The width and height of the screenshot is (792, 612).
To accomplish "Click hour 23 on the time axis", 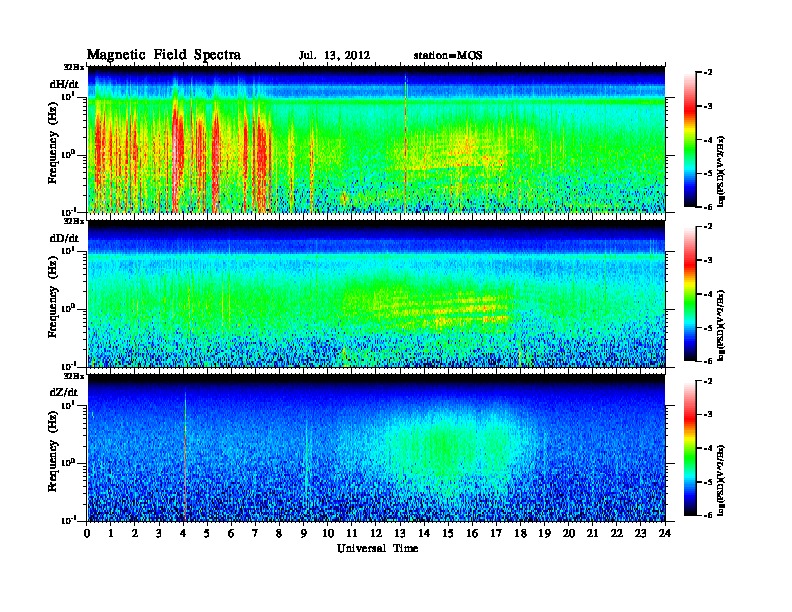I will coord(641,534).
